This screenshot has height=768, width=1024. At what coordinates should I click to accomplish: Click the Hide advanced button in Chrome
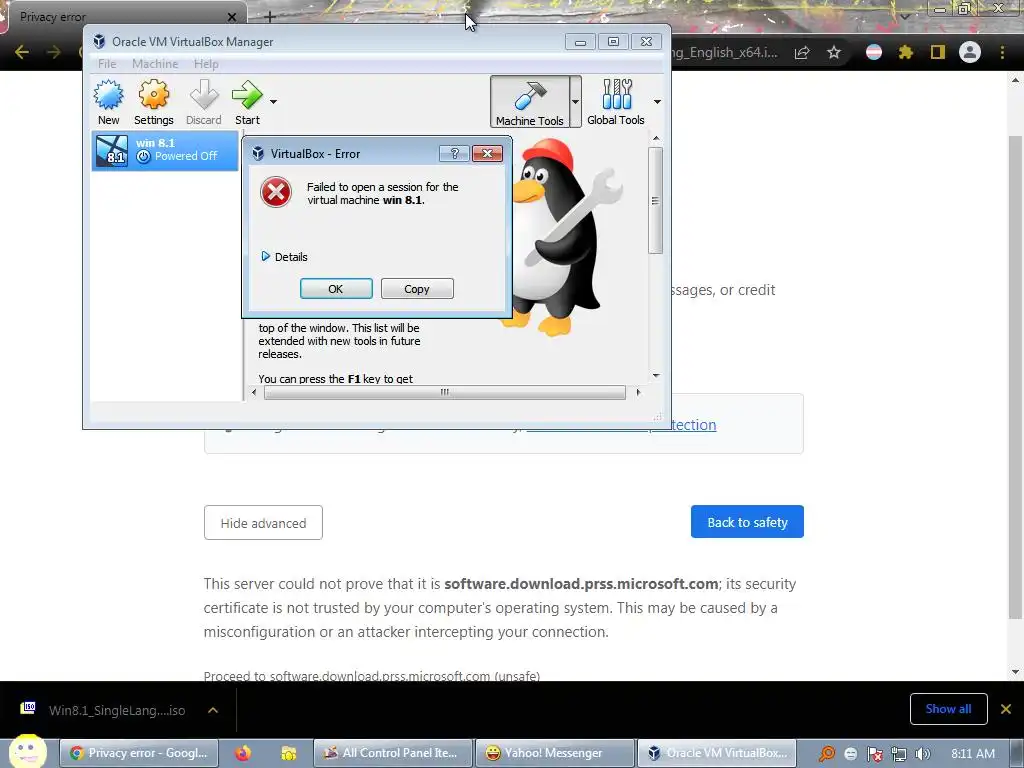tap(263, 522)
